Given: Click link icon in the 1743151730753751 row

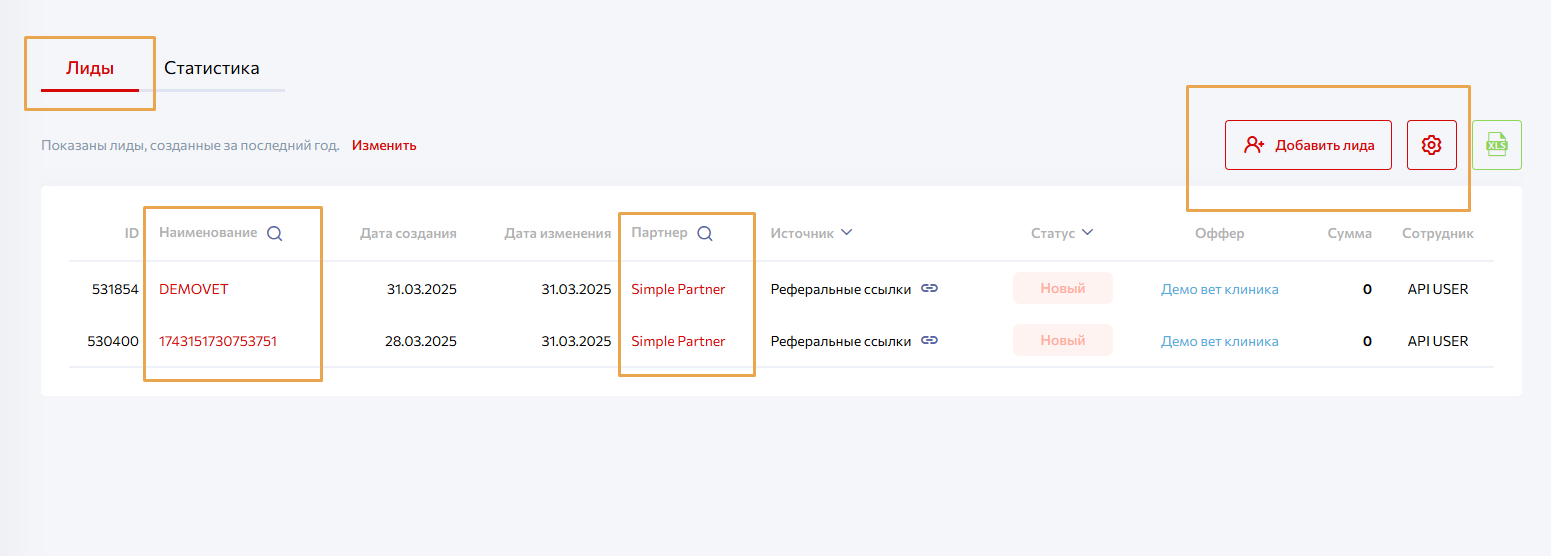Looking at the screenshot, I should click(929, 341).
